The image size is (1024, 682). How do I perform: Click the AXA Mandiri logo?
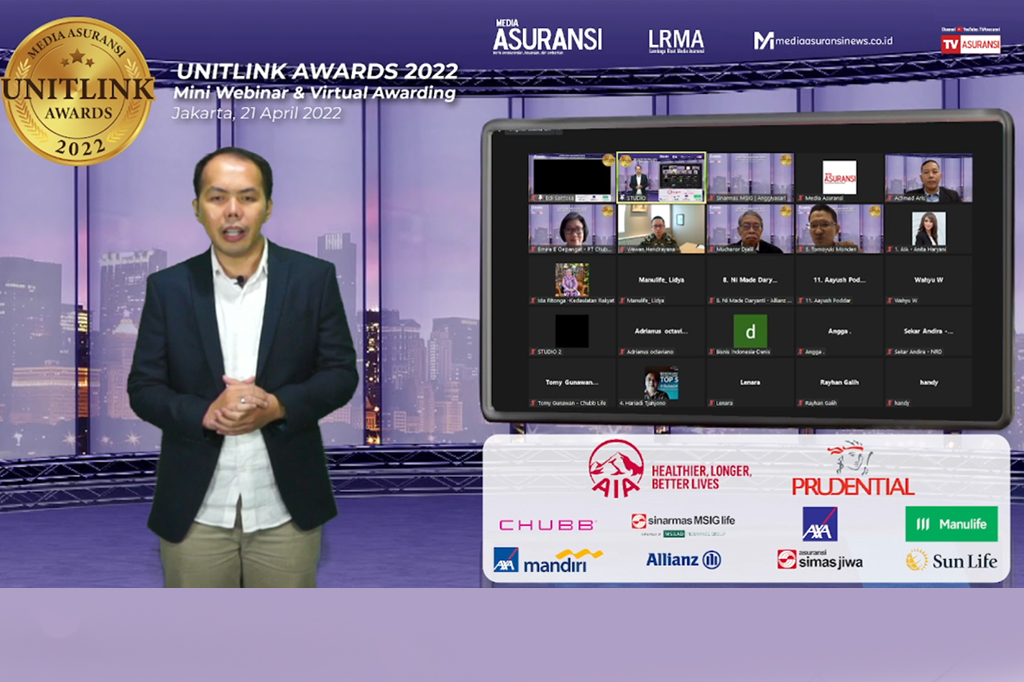pos(548,560)
